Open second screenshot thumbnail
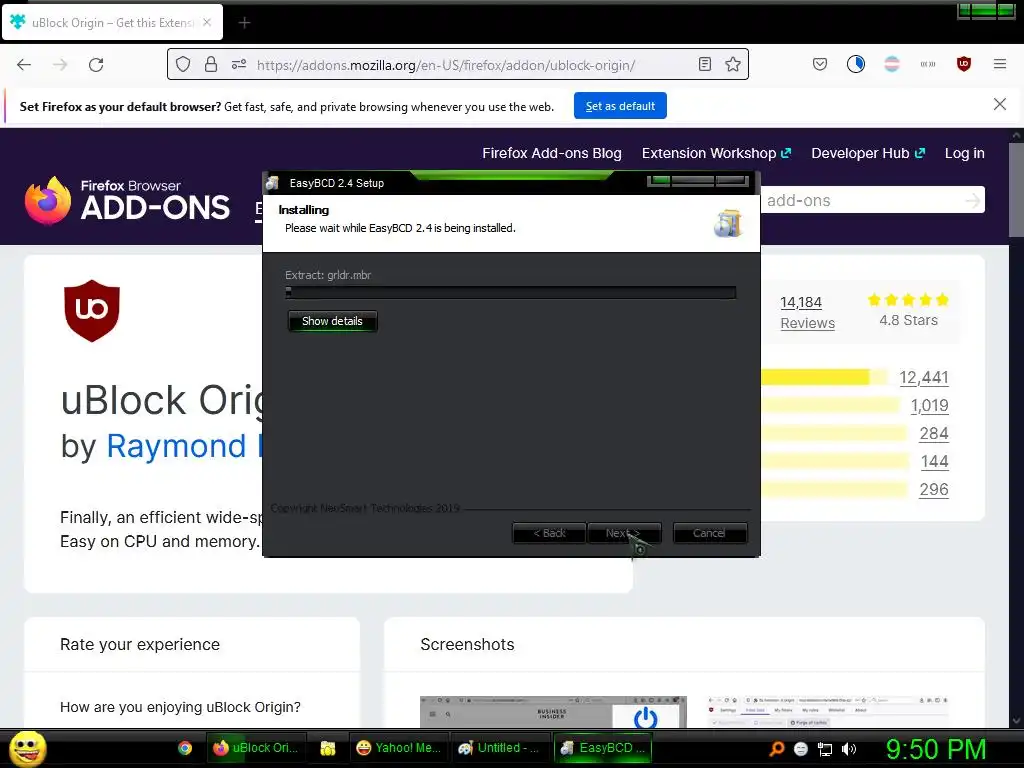The image size is (1024, 768). click(827, 712)
